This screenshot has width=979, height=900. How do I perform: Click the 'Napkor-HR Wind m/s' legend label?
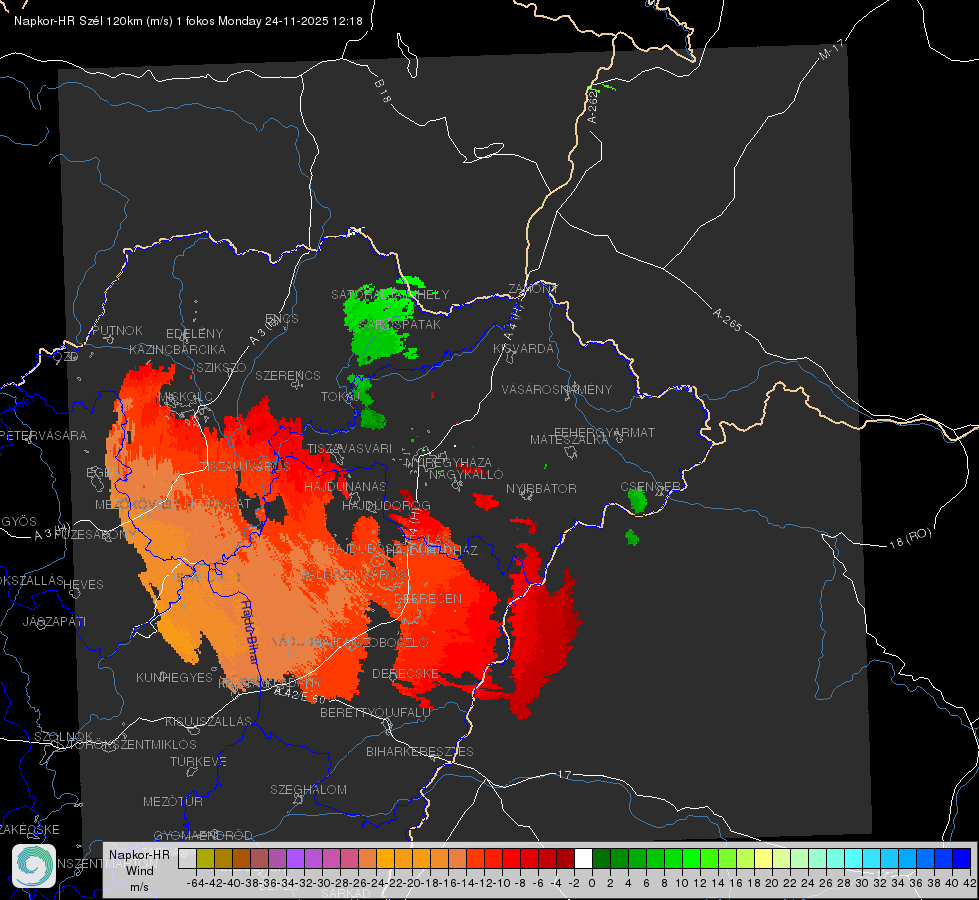click(x=139, y=870)
